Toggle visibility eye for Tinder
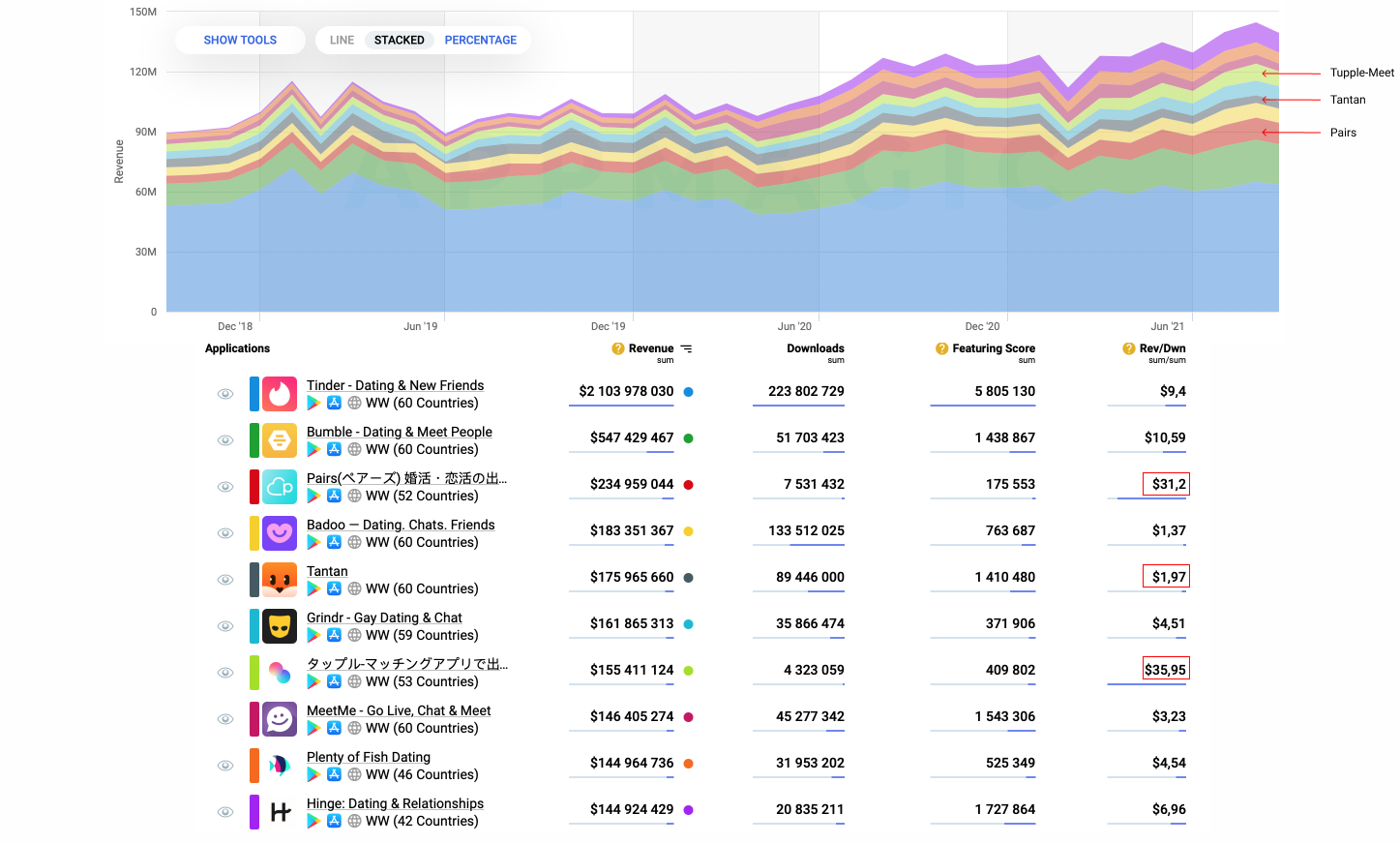The width and height of the screenshot is (1400, 844). (225, 394)
